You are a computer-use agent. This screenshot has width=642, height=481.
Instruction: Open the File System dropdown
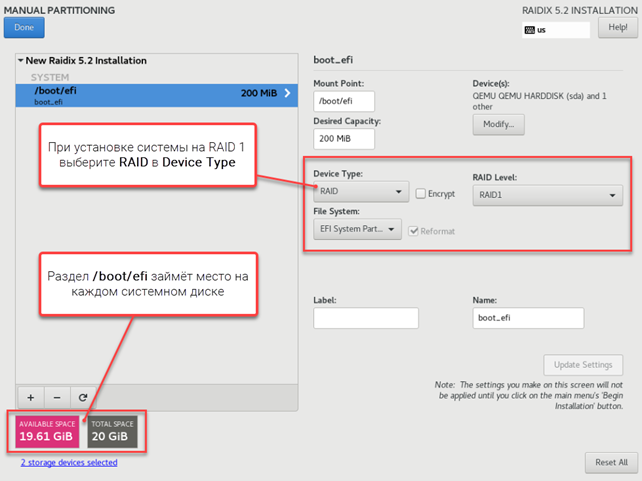click(x=359, y=230)
